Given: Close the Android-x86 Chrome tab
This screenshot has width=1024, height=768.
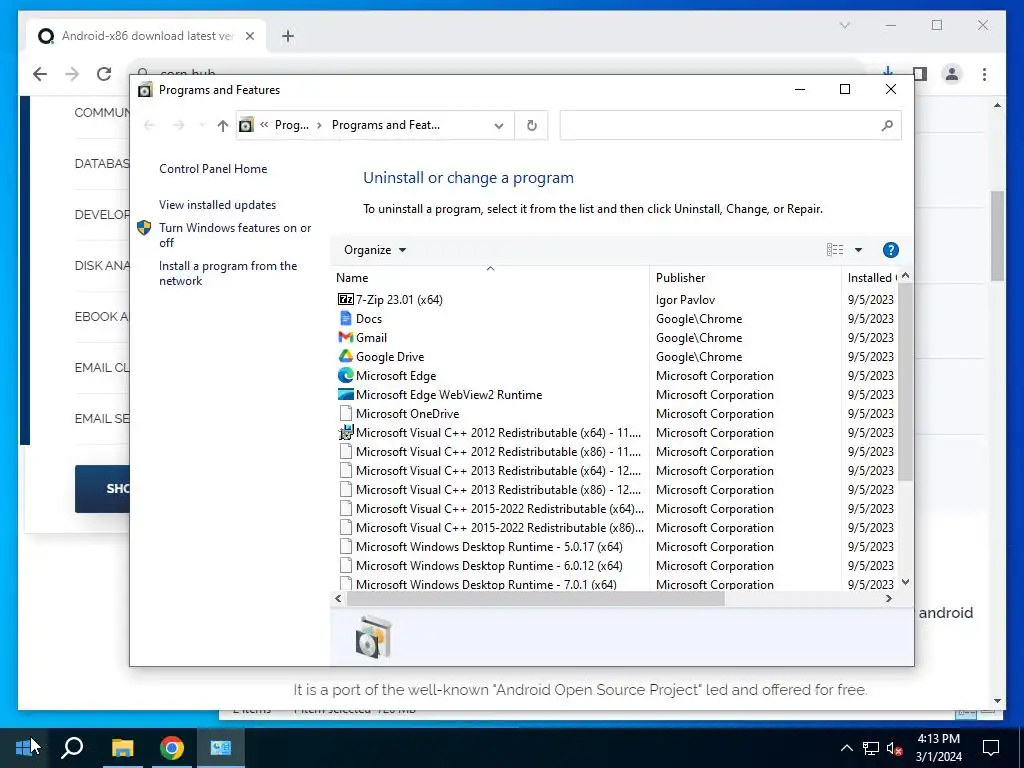Looking at the screenshot, I should point(249,36).
